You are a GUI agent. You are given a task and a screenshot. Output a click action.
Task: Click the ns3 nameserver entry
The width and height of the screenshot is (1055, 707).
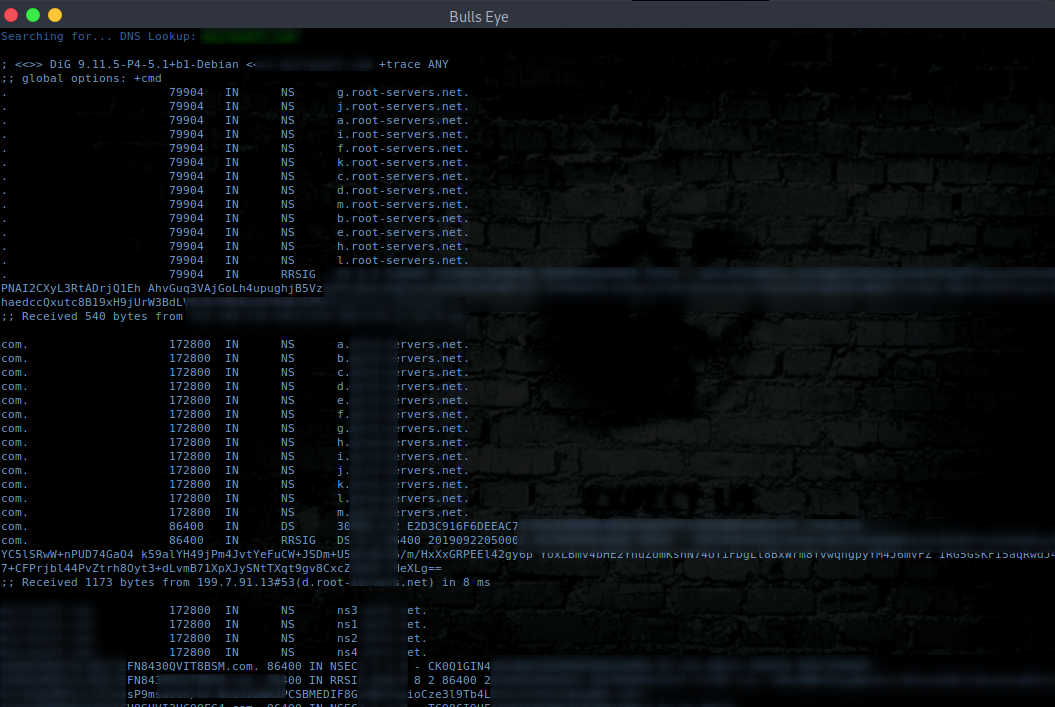click(347, 611)
